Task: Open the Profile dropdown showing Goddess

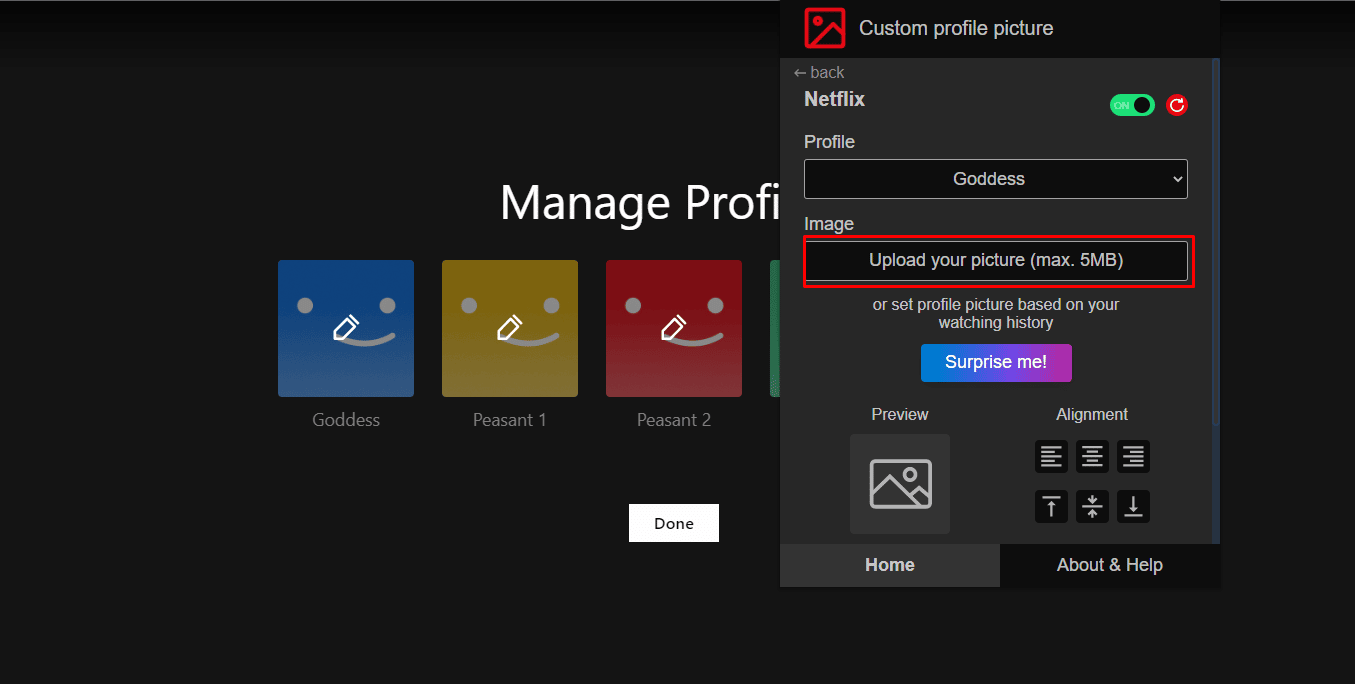Action: (996, 179)
